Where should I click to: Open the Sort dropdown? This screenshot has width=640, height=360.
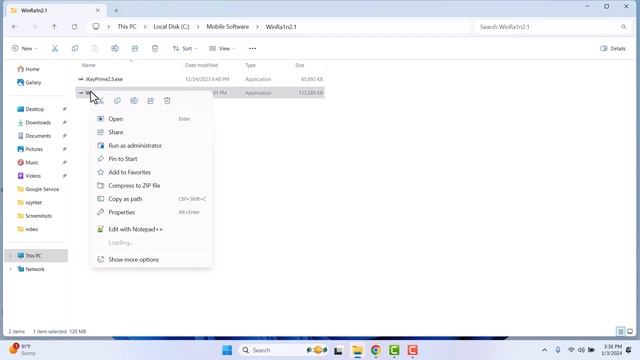coord(185,49)
